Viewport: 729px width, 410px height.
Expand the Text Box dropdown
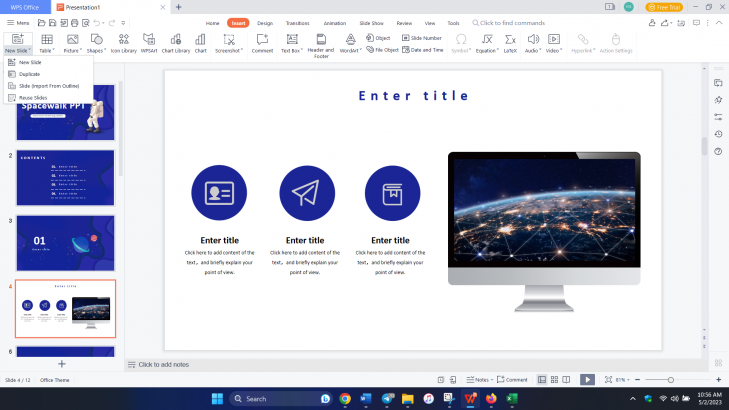point(302,51)
